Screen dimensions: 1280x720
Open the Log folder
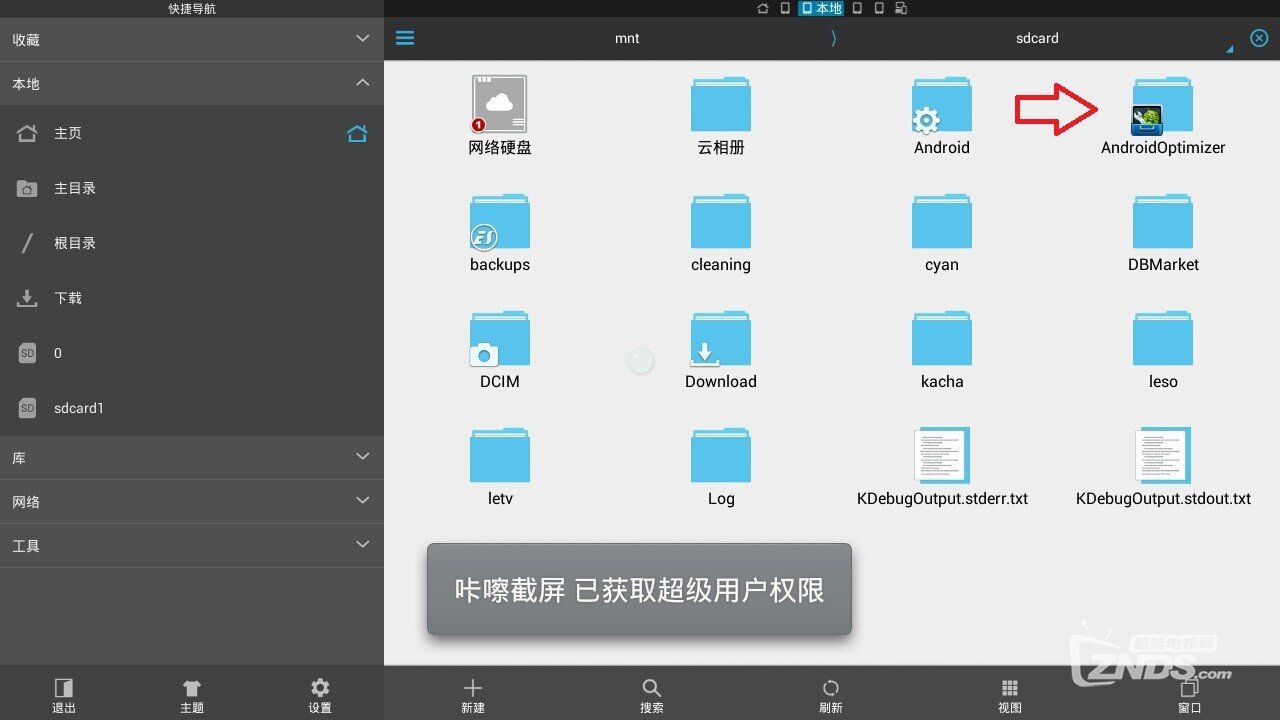click(x=721, y=455)
